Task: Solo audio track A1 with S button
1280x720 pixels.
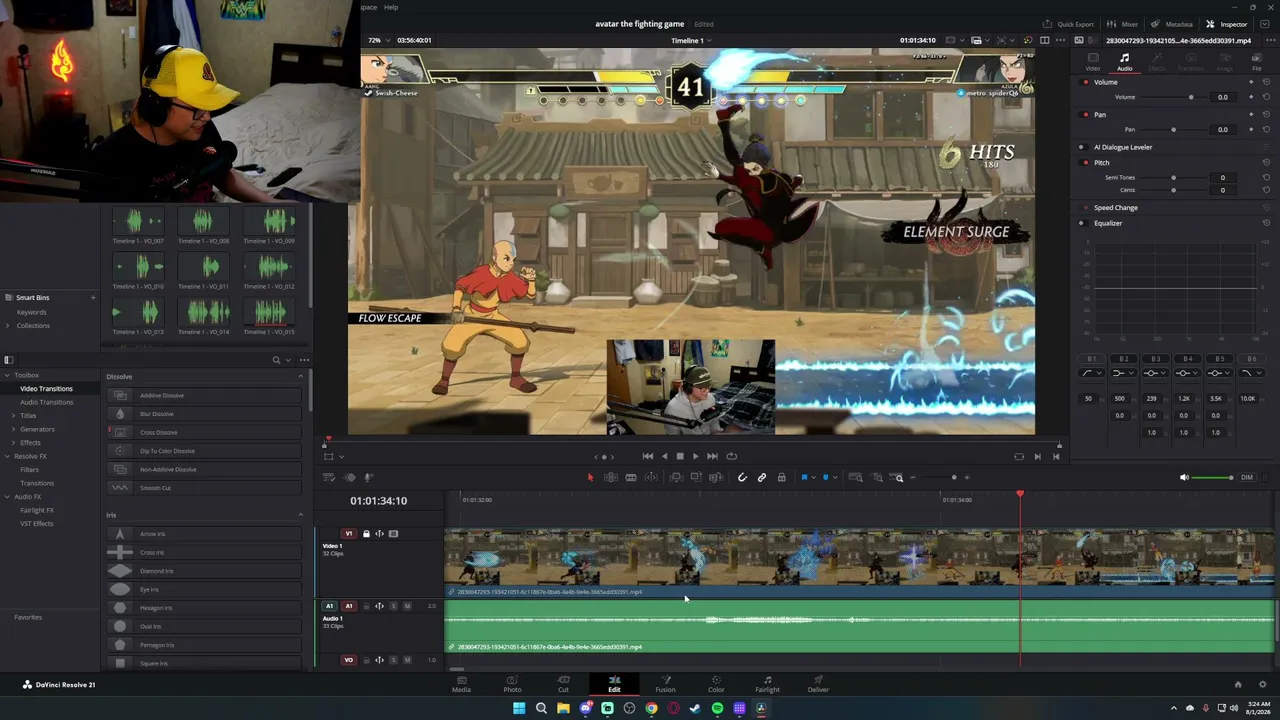Action: coord(393,606)
